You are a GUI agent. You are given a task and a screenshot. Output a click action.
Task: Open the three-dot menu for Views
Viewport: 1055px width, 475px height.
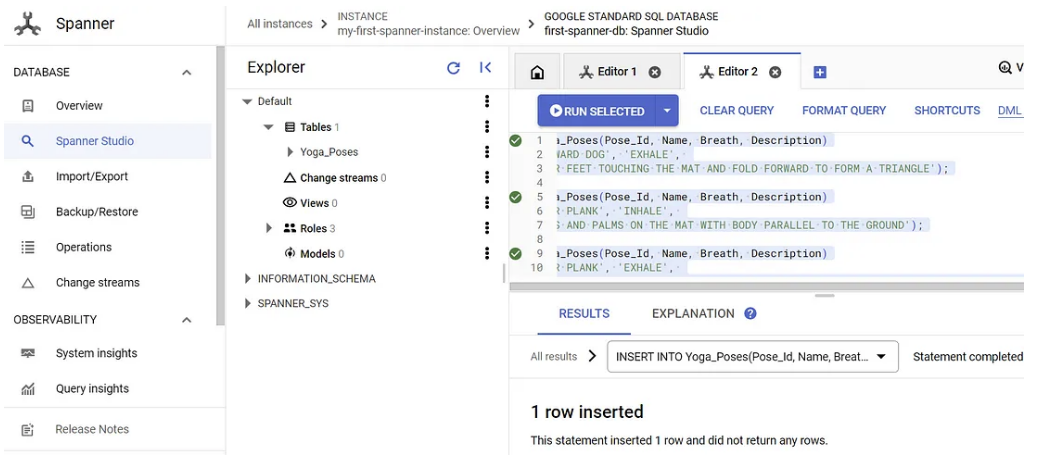tap(487, 203)
